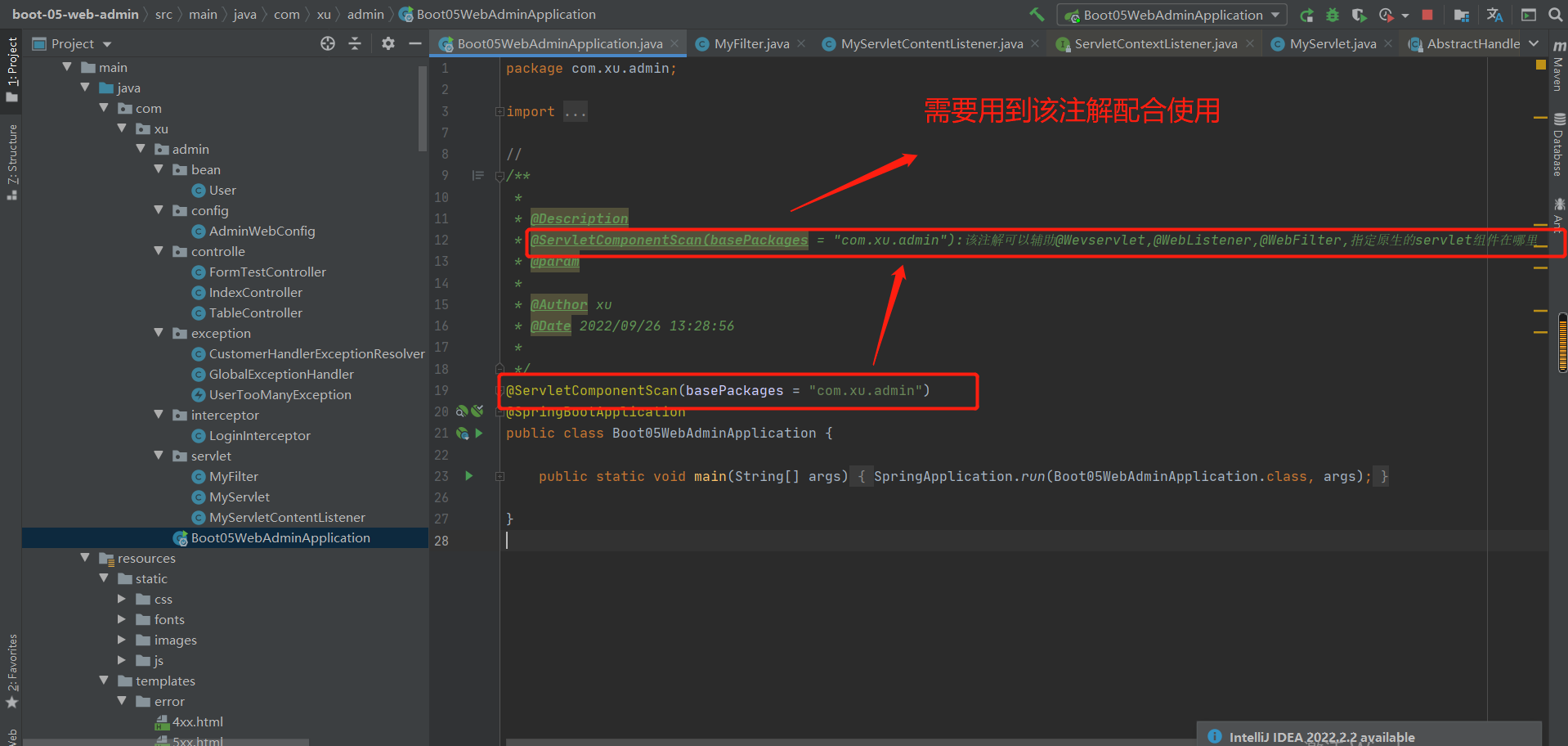Click the Debug bug icon
This screenshot has width=1568, height=746.
pyautogui.click(x=1333, y=15)
